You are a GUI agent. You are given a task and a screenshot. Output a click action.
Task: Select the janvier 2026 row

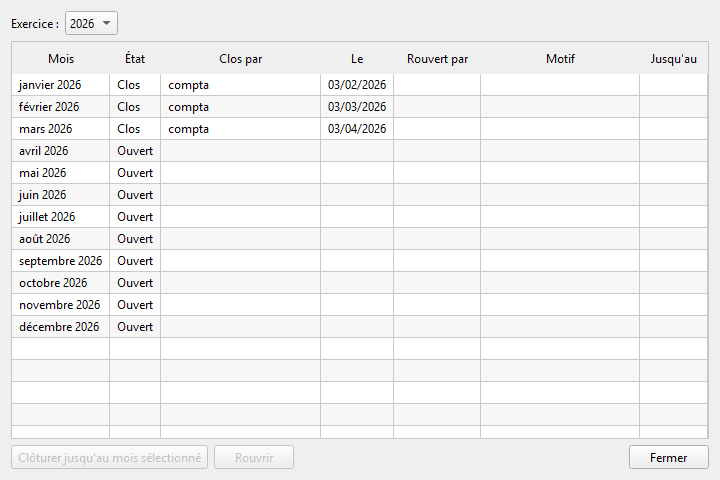pyautogui.click(x=360, y=85)
